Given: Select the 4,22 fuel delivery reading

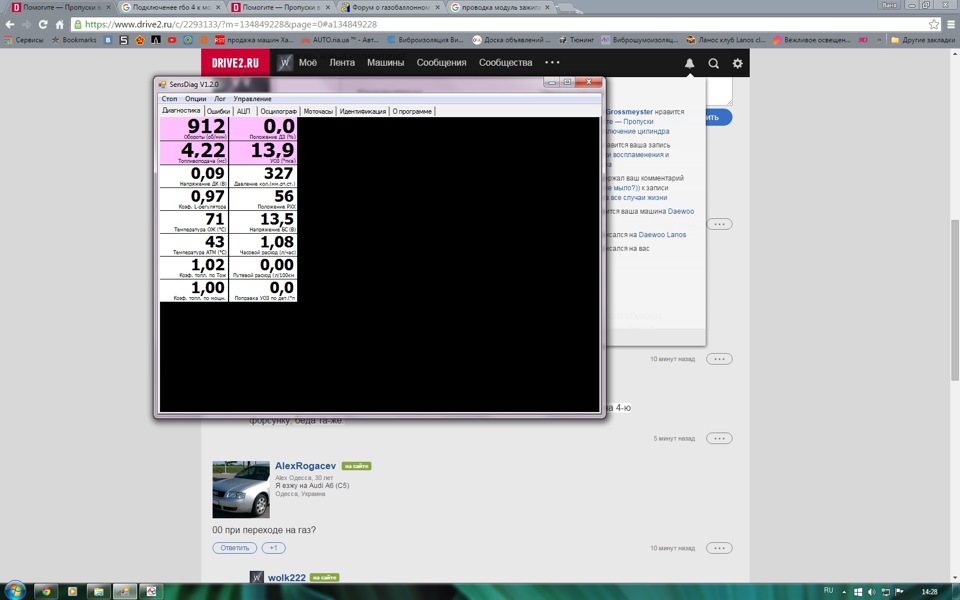Looking at the screenshot, I should pyautogui.click(x=194, y=152).
